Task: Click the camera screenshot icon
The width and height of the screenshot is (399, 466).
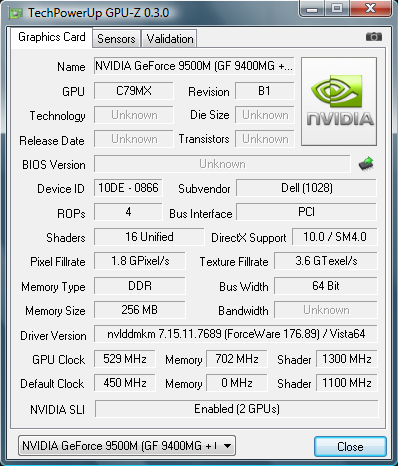Action: tap(374, 36)
